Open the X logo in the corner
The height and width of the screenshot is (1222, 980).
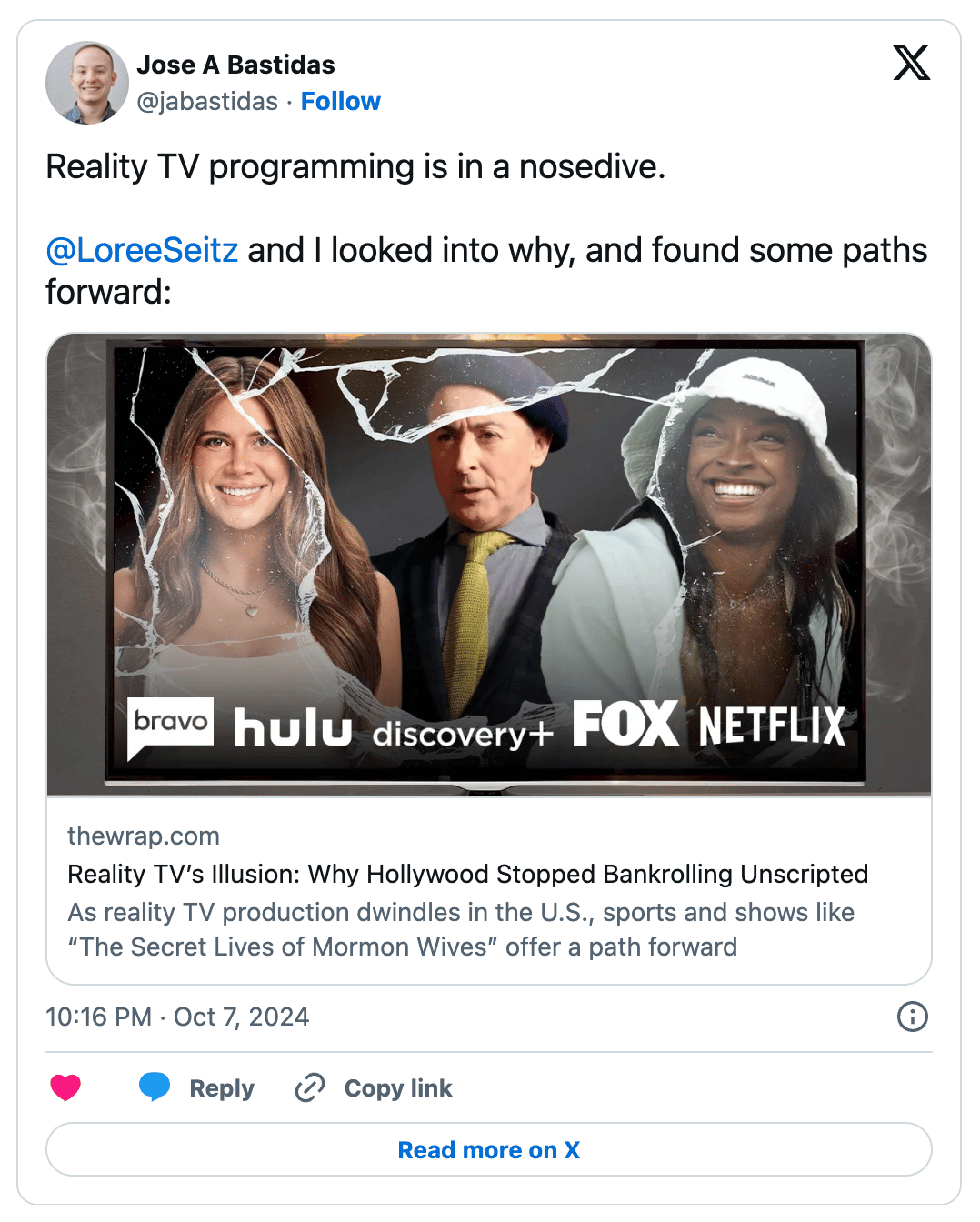coord(911,63)
